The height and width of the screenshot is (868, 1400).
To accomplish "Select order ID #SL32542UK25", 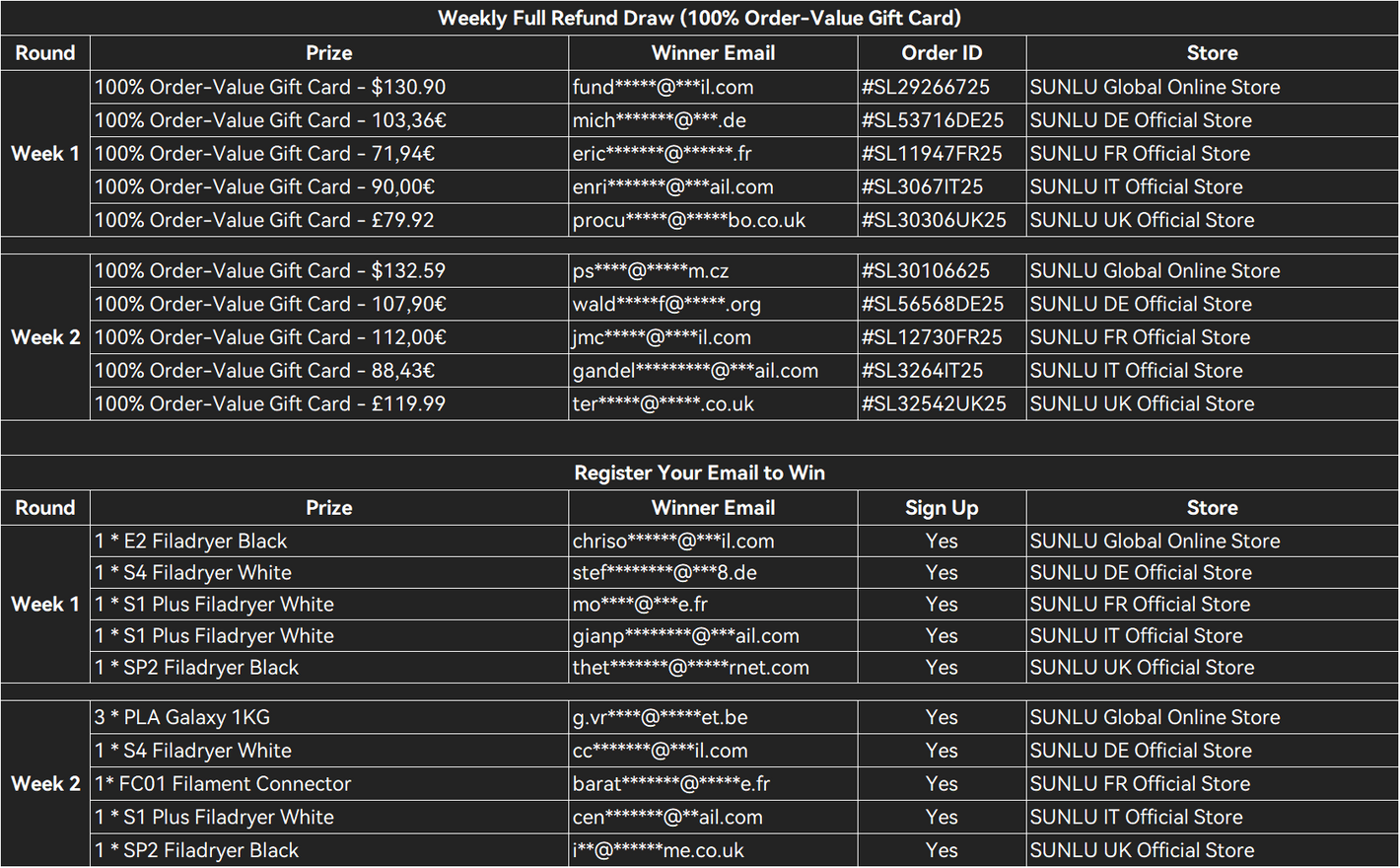I will coord(934,403).
